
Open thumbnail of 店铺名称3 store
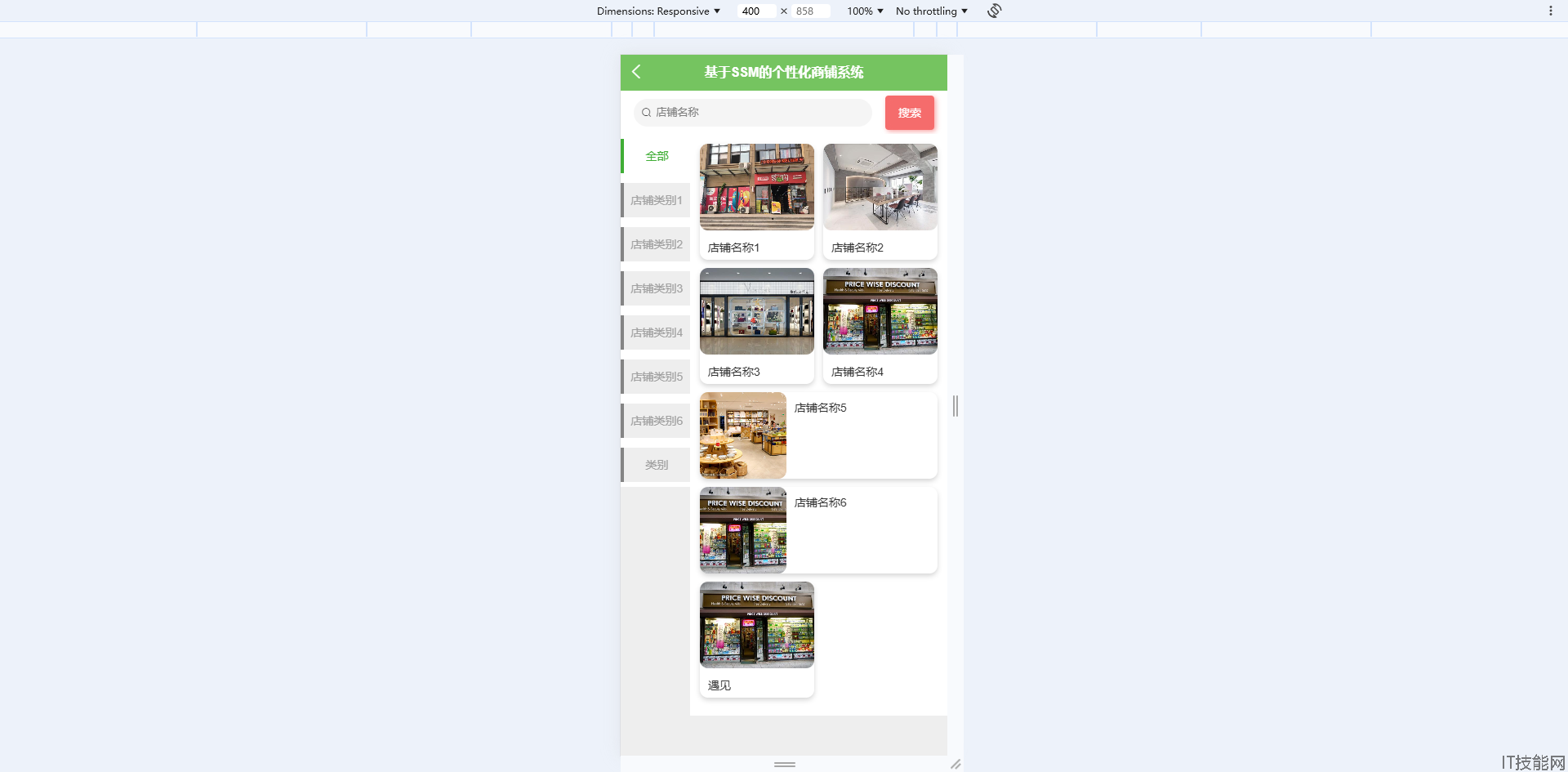[x=757, y=311]
